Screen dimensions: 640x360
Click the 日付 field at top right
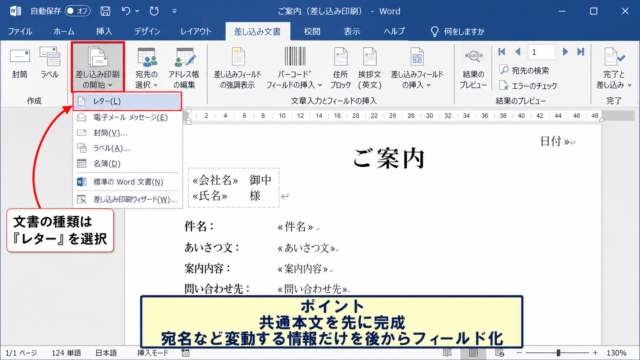tap(555, 141)
